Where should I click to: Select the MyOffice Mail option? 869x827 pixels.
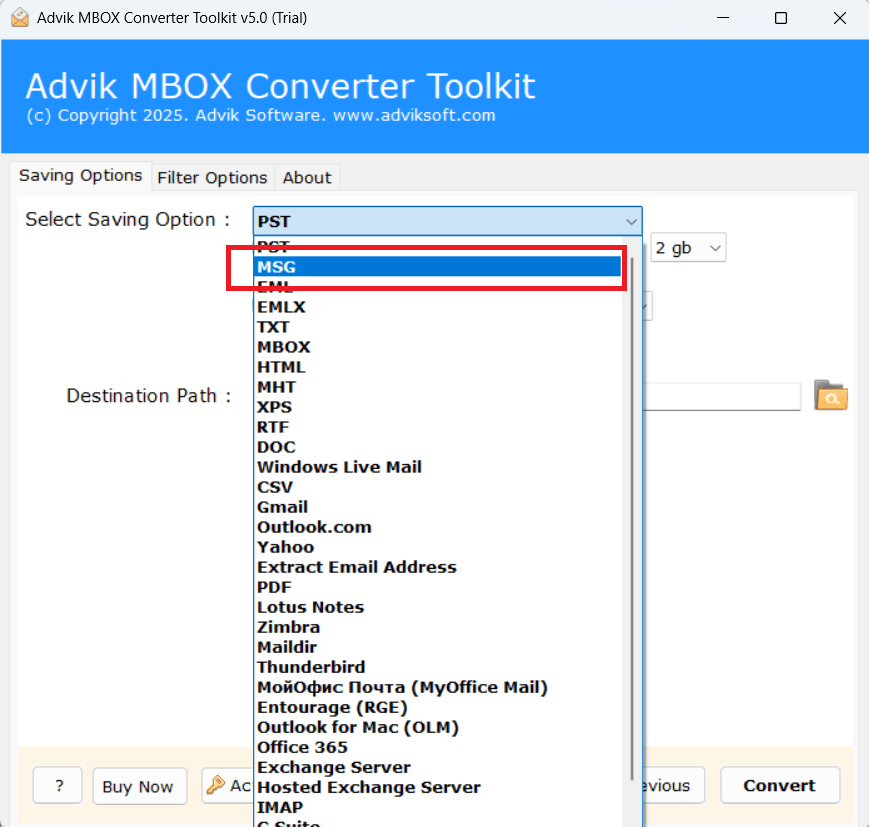pos(437,687)
